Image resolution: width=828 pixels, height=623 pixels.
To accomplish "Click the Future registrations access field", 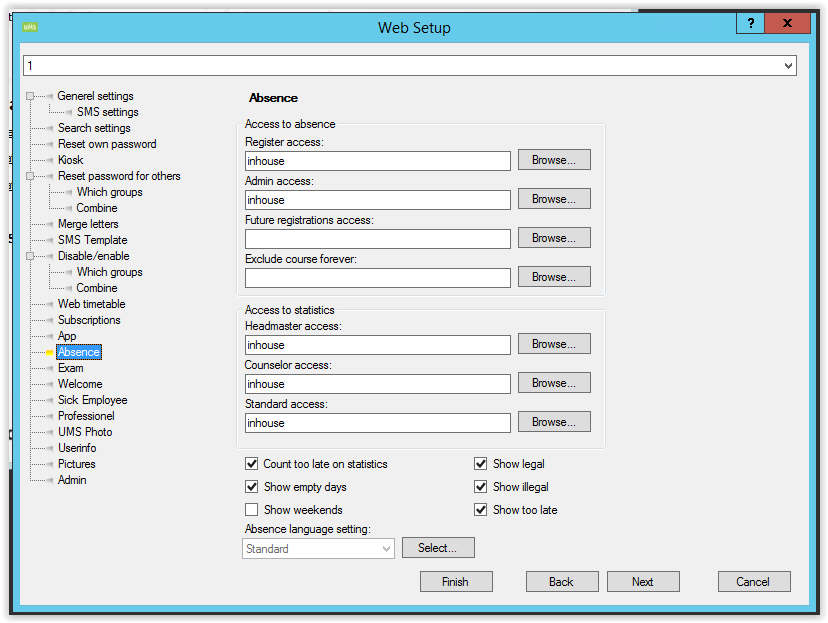I will [377, 239].
